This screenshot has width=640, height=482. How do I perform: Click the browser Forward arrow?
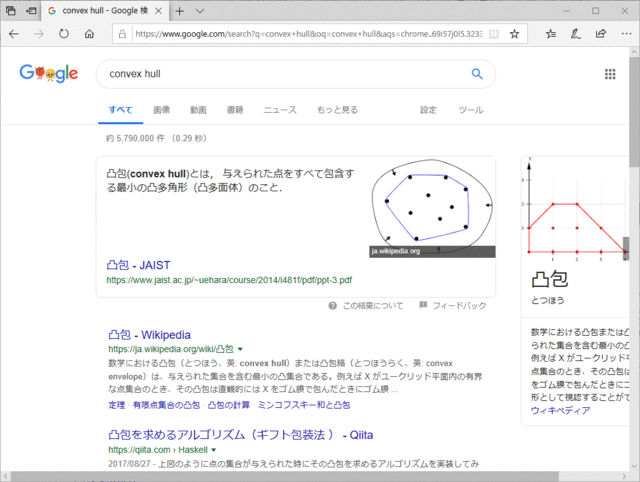[39, 34]
